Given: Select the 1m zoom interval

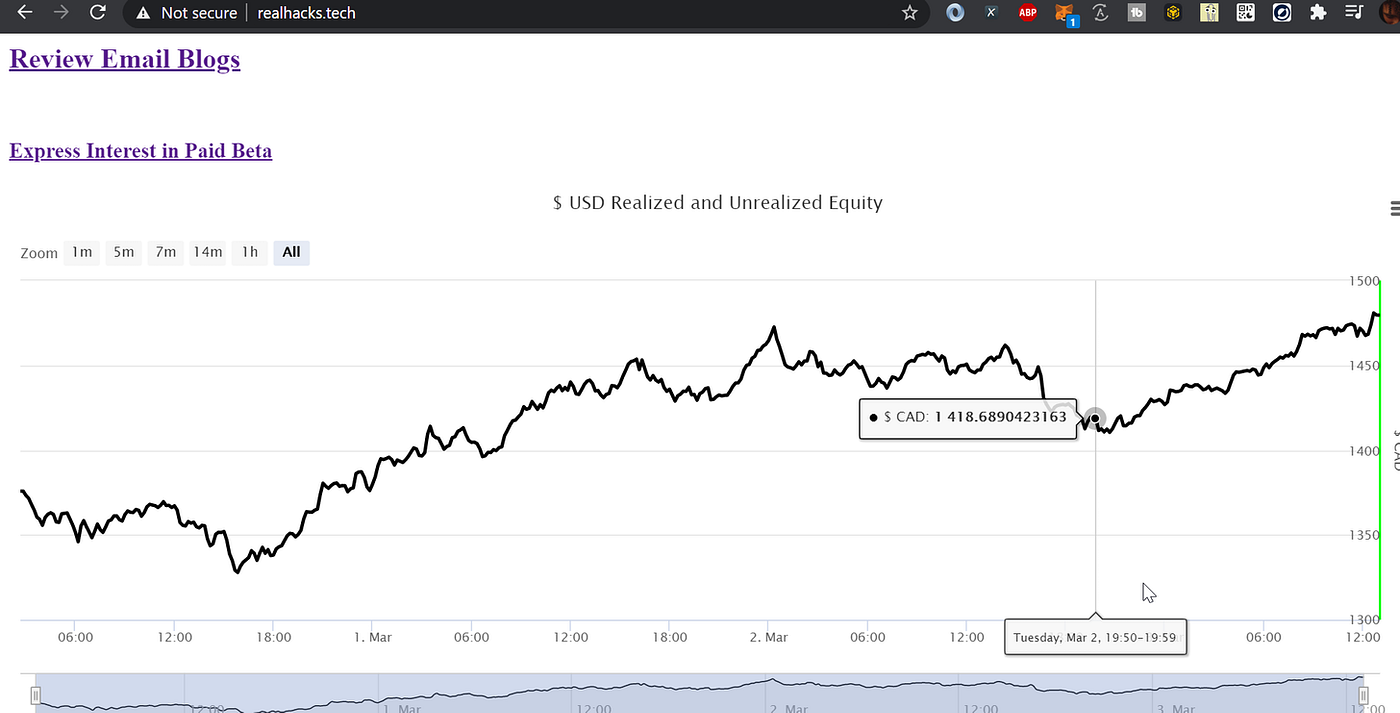Looking at the screenshot, I should coord(81,252).
